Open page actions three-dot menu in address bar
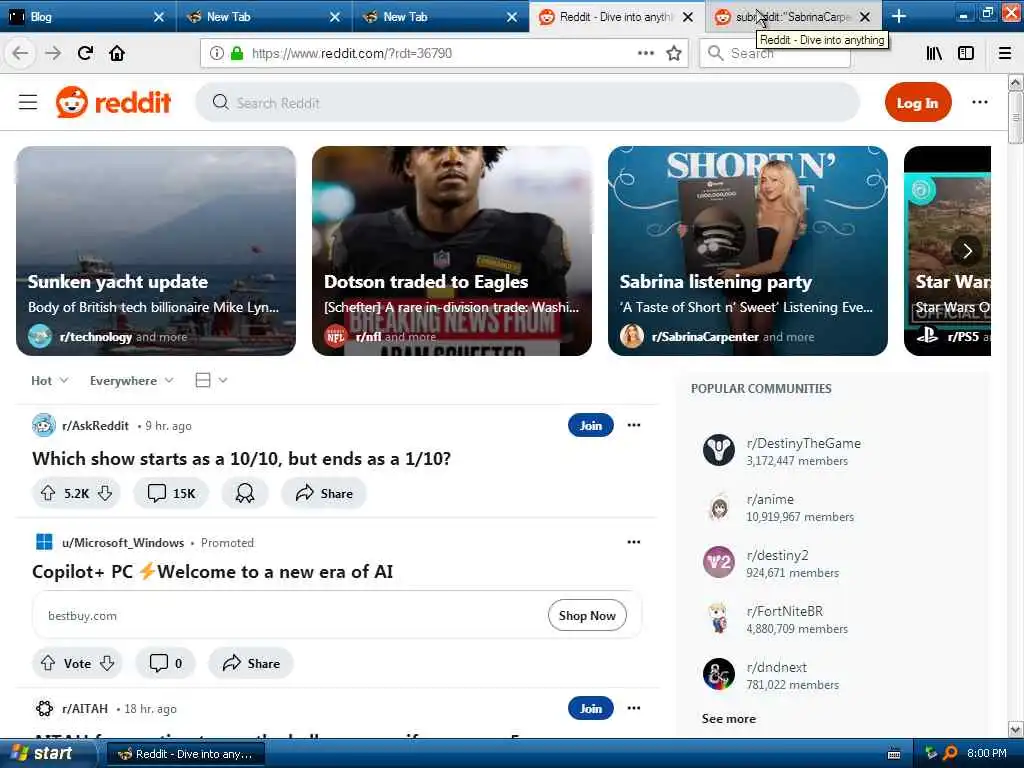 645,53
